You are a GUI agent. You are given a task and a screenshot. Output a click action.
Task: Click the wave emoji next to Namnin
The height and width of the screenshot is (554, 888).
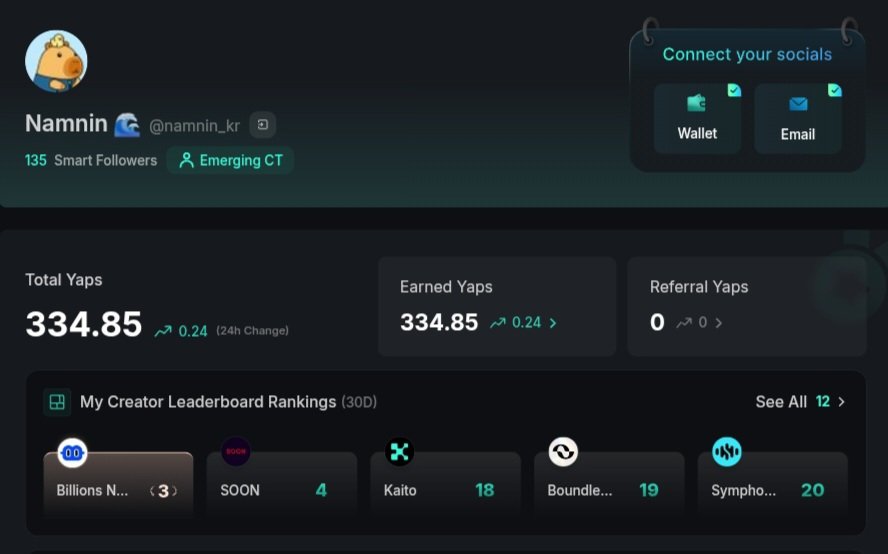pyautogui.click(x=127, y=125)
